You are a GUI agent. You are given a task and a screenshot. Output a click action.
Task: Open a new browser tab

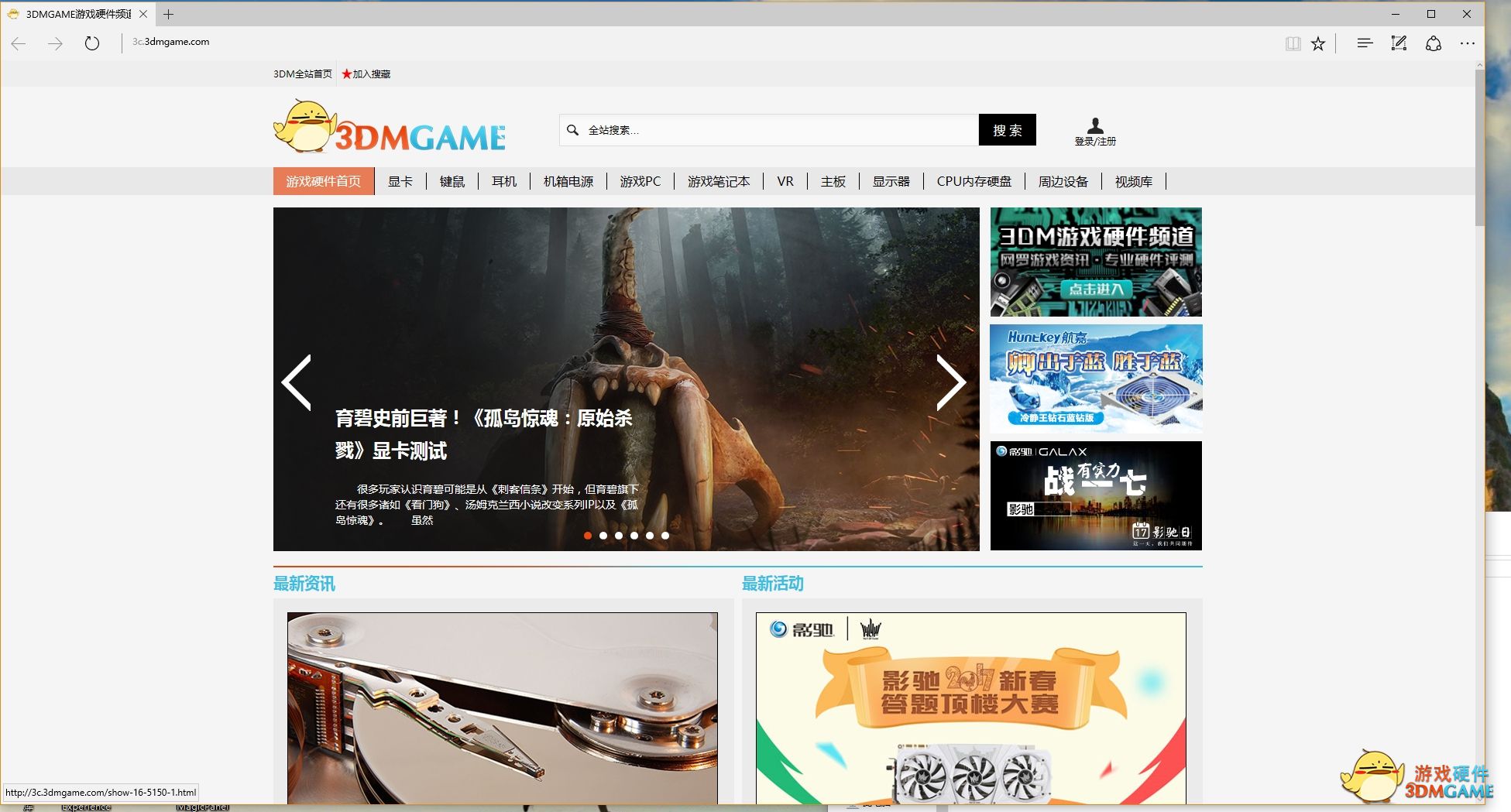pyautogui.click(x=168, y=14)
